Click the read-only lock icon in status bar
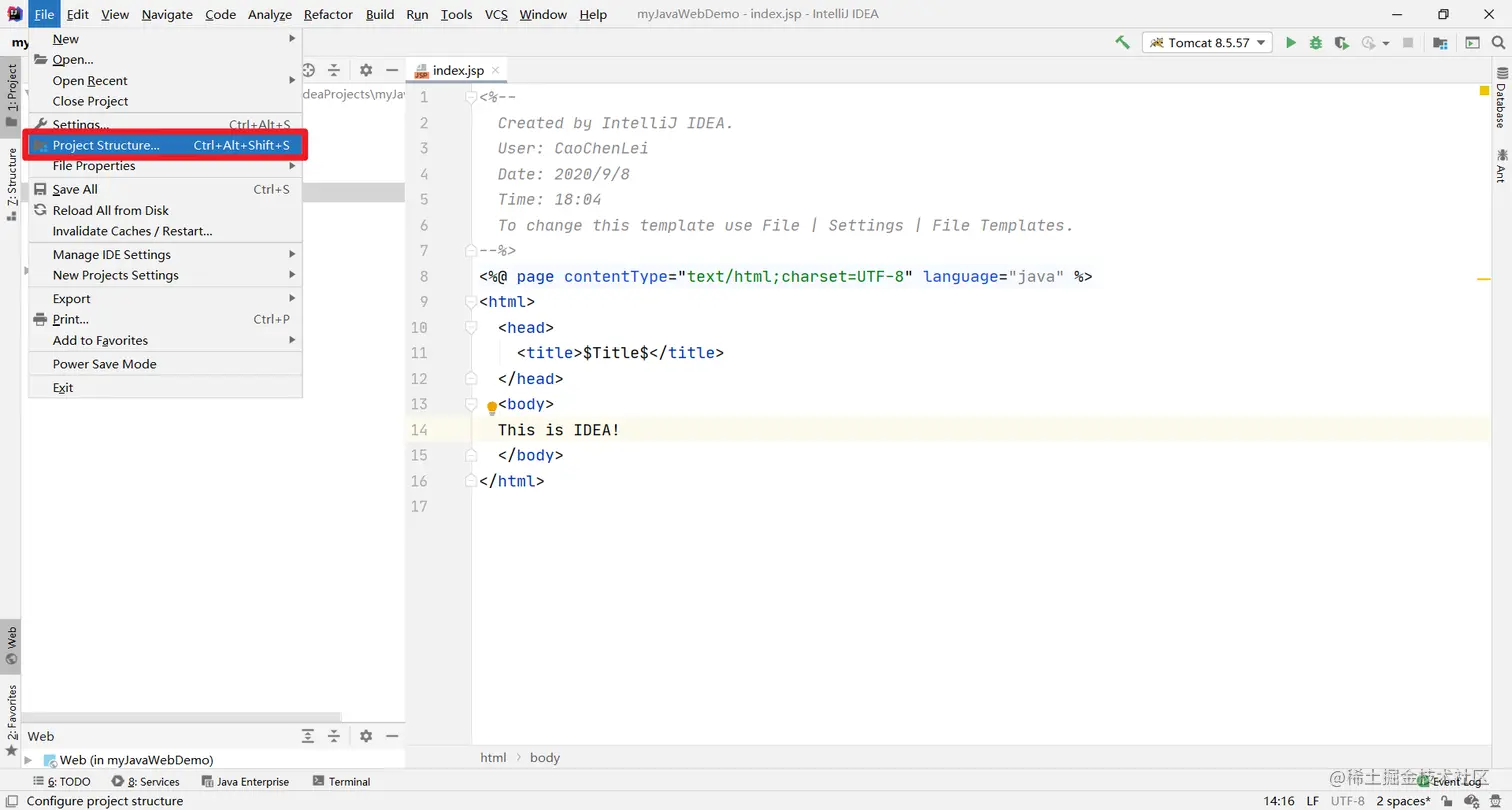 tap(1447, 801)
